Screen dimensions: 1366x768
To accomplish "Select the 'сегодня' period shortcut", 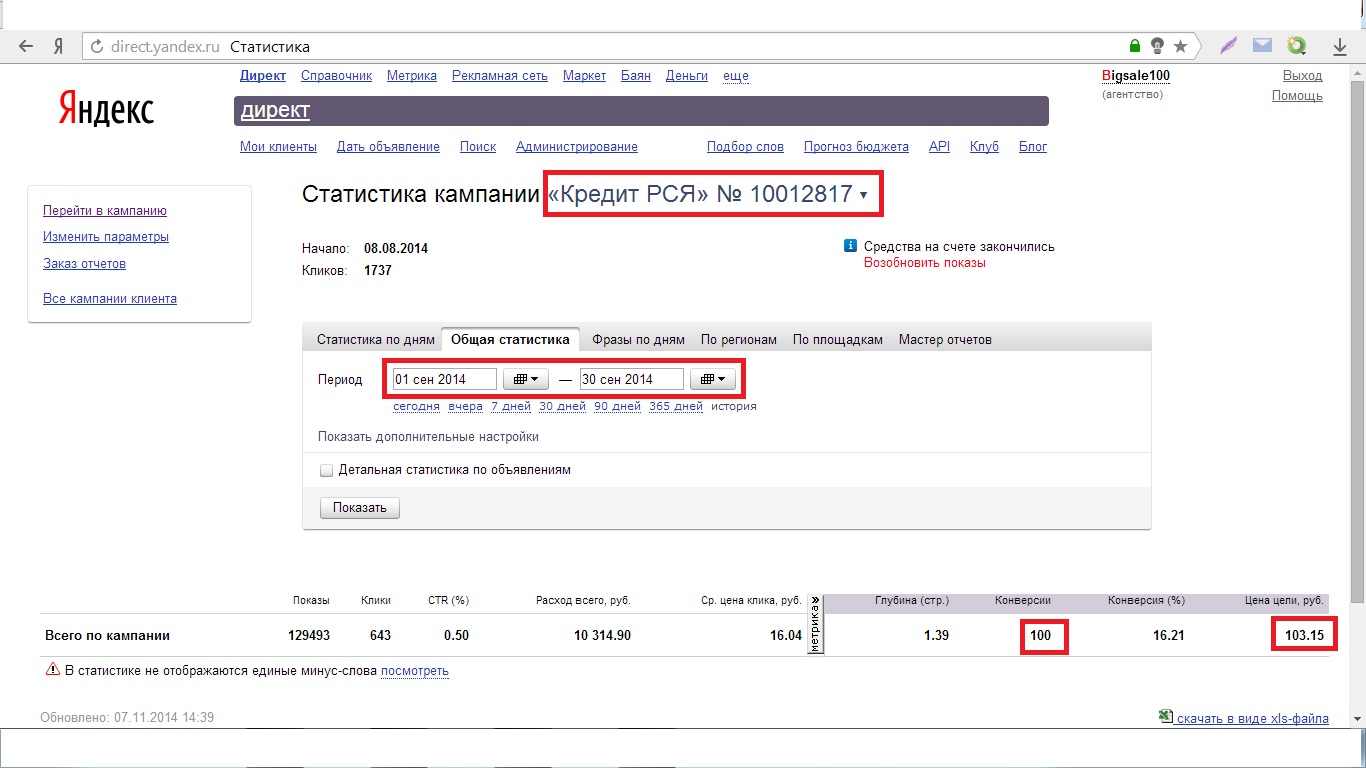I will pyautogui.click(x=416, y=406).
